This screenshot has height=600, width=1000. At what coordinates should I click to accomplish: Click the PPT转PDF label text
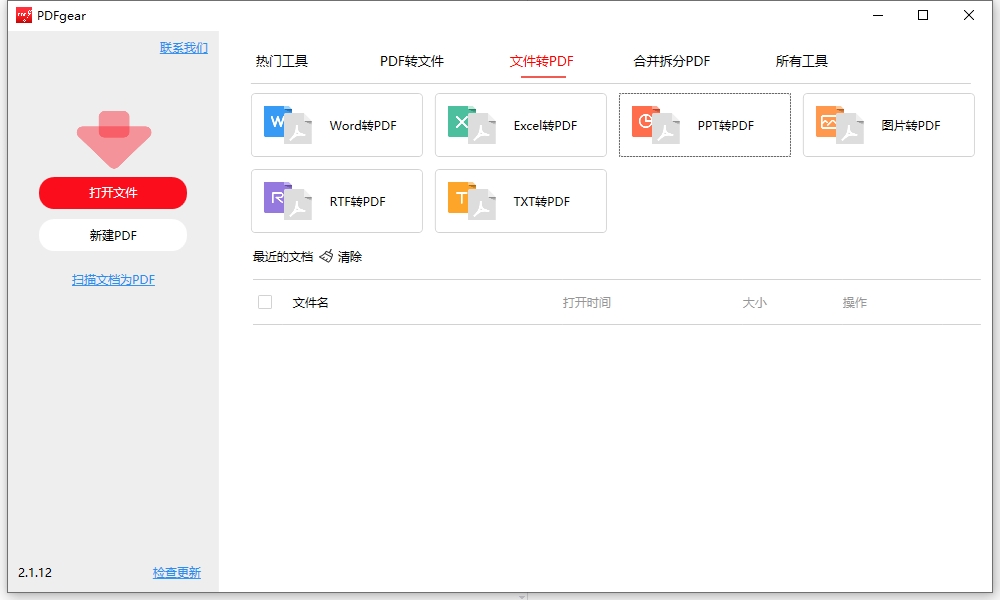pos(726,126)
